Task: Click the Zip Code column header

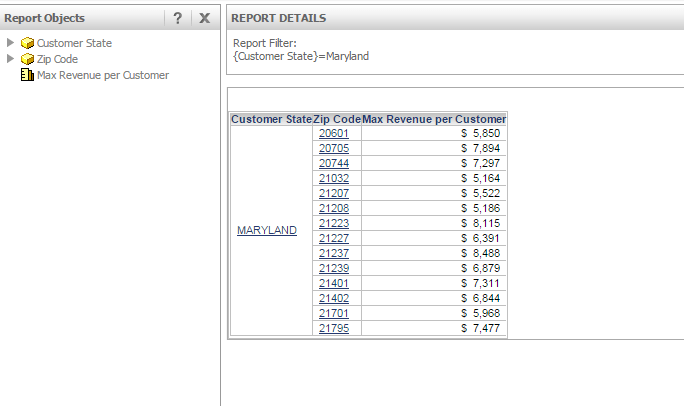Action: (337, 119)
